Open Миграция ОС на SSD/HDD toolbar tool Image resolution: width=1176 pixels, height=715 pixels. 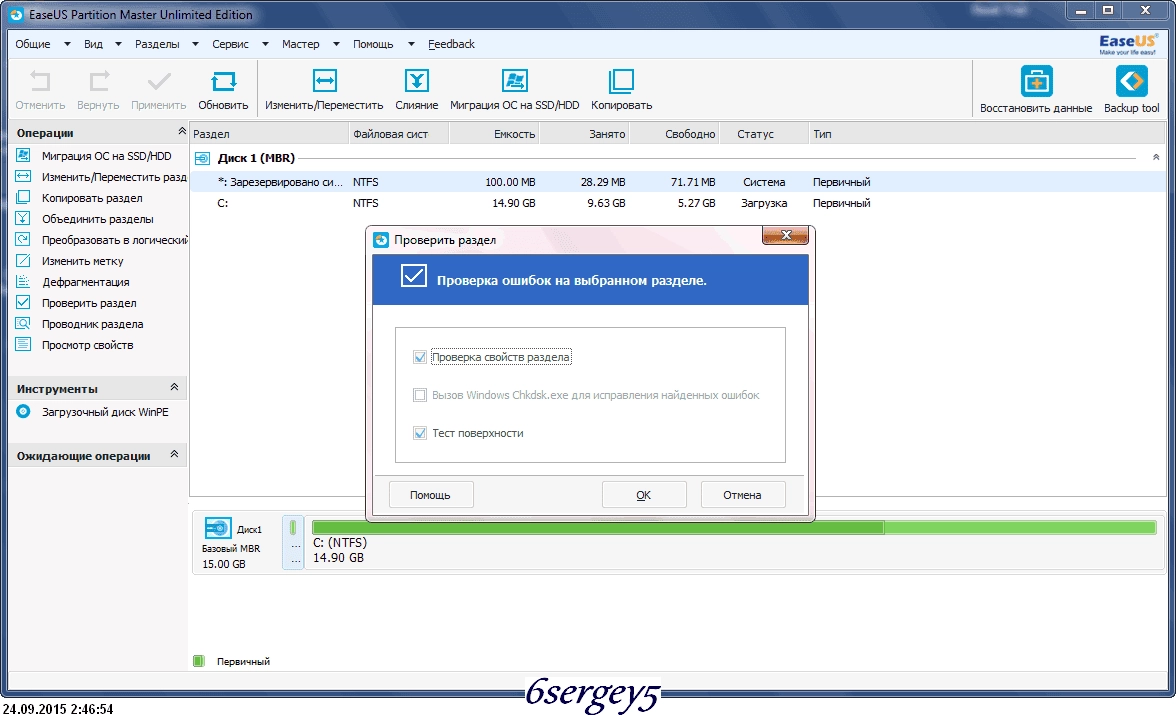coord(514,81)
